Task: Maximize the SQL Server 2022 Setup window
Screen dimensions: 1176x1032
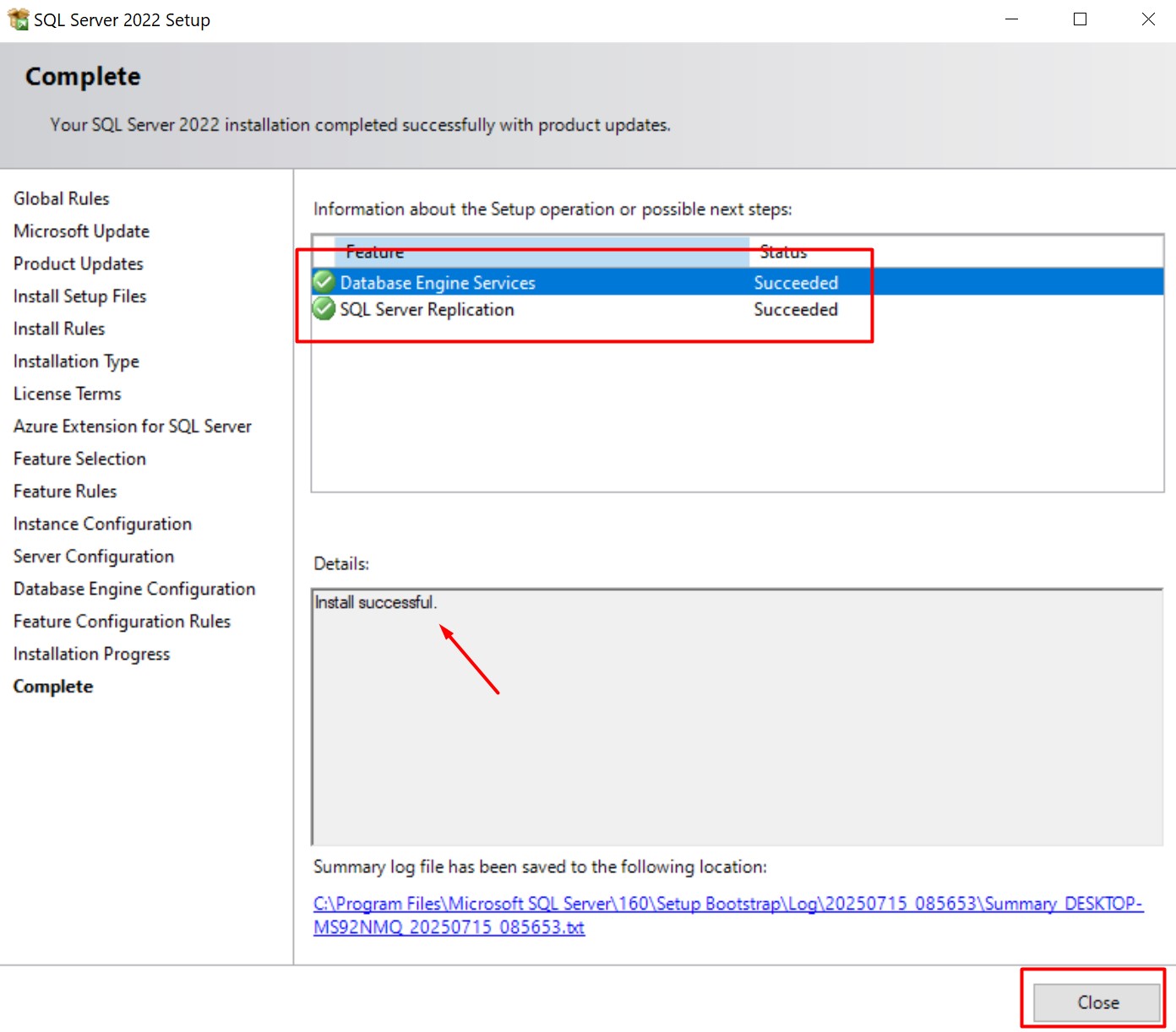Action: (x=1080, y=19)
